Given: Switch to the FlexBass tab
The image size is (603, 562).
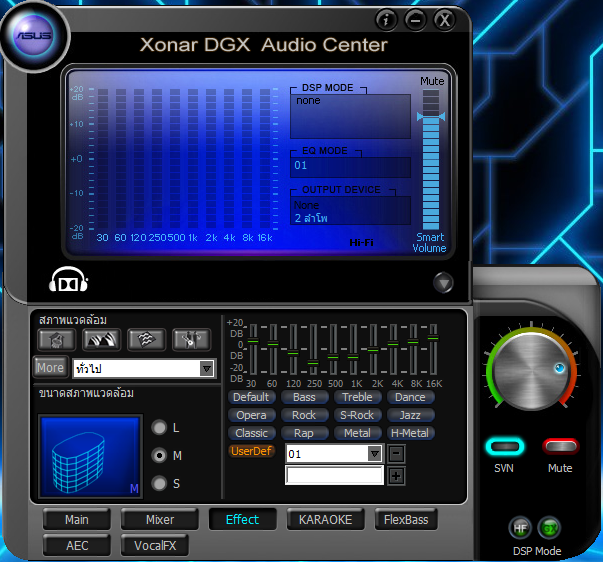Looking at the screenshot, I should (x=406, y=520).
